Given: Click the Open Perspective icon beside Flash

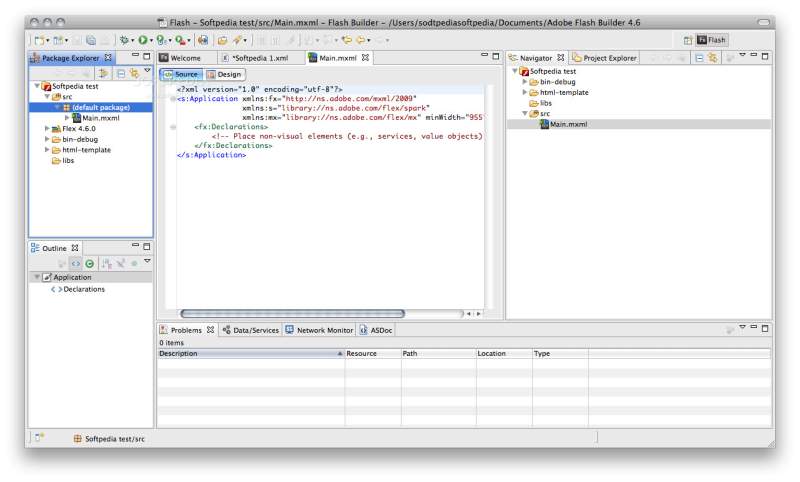Looking at the screenshot, I should (x=688, y=40).
